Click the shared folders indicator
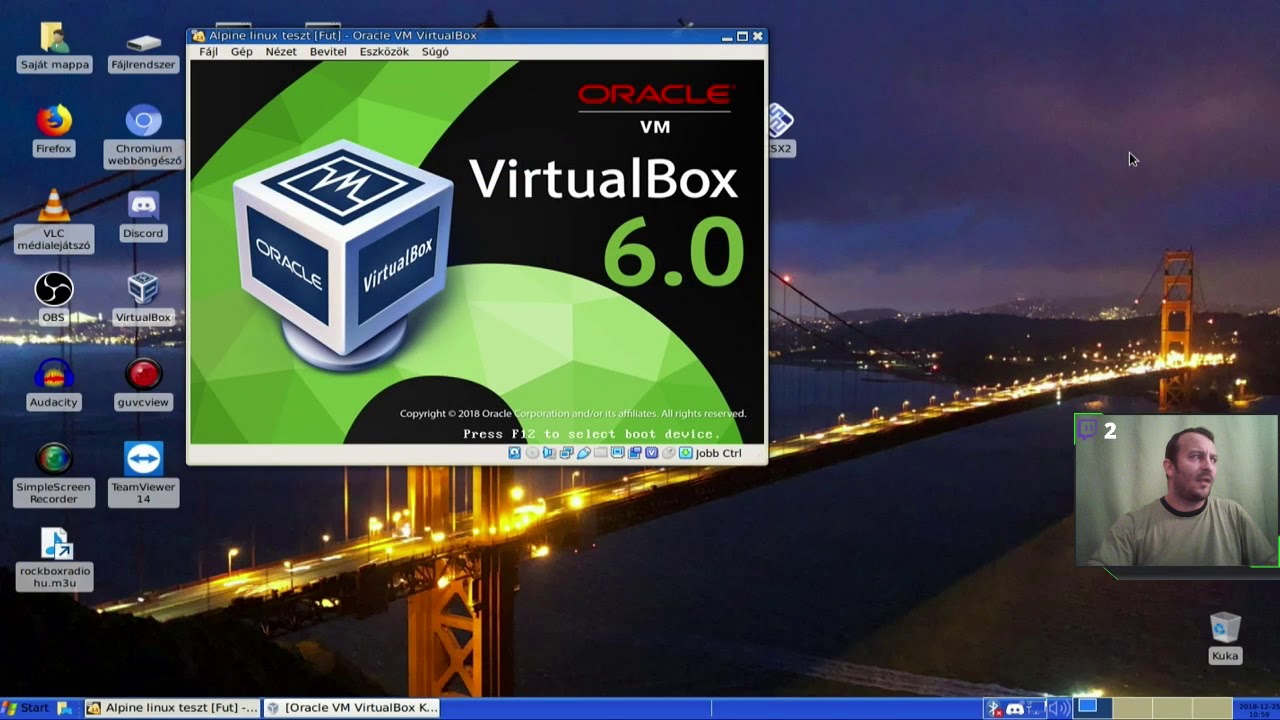Image resolution: width=1280 pixels, height=720 pixels. tap(600, 453)
